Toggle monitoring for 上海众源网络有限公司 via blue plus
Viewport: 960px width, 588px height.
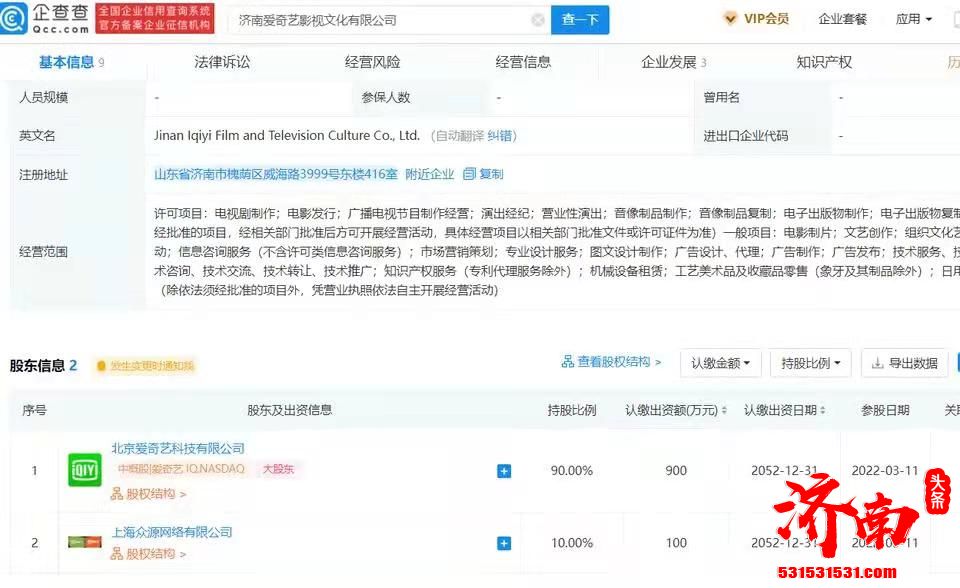coord(504,543)
